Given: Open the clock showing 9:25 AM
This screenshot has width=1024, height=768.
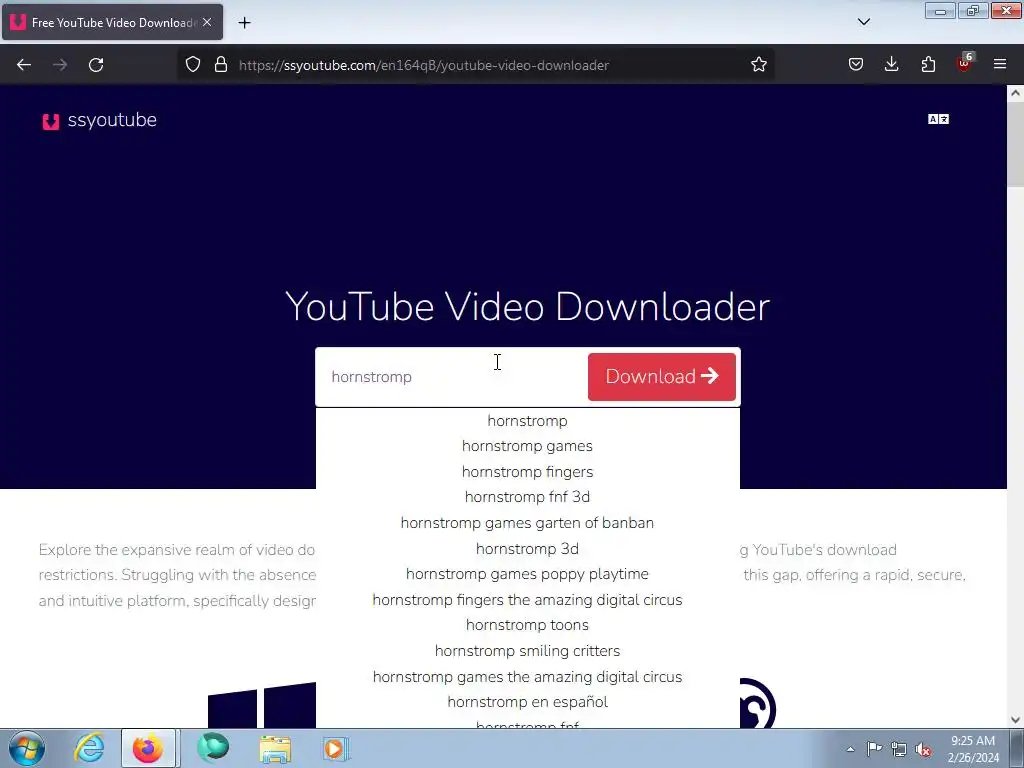Looking at the screenshot, I should (x=973, y=749).
